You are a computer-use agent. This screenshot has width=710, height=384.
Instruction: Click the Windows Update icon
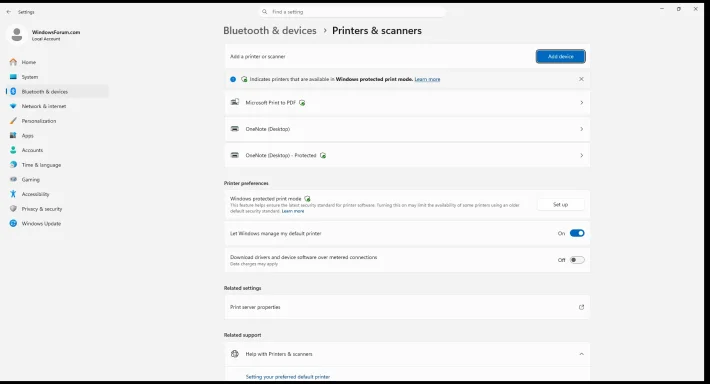[13, 223]
